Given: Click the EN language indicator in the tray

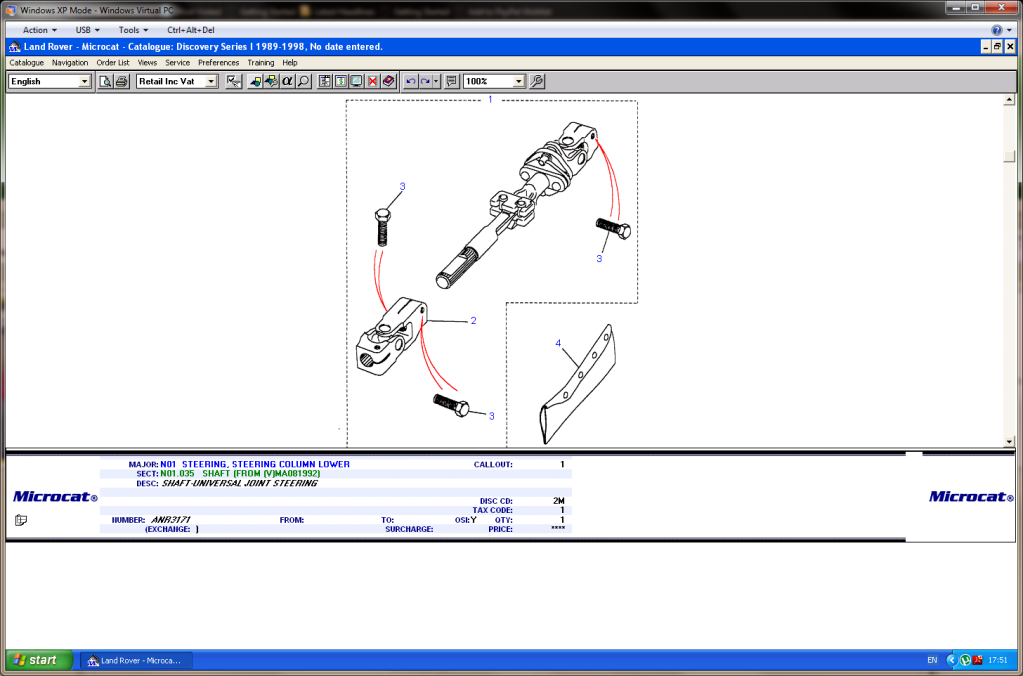Looking at the screenshot, I should [x=932, y=660].
